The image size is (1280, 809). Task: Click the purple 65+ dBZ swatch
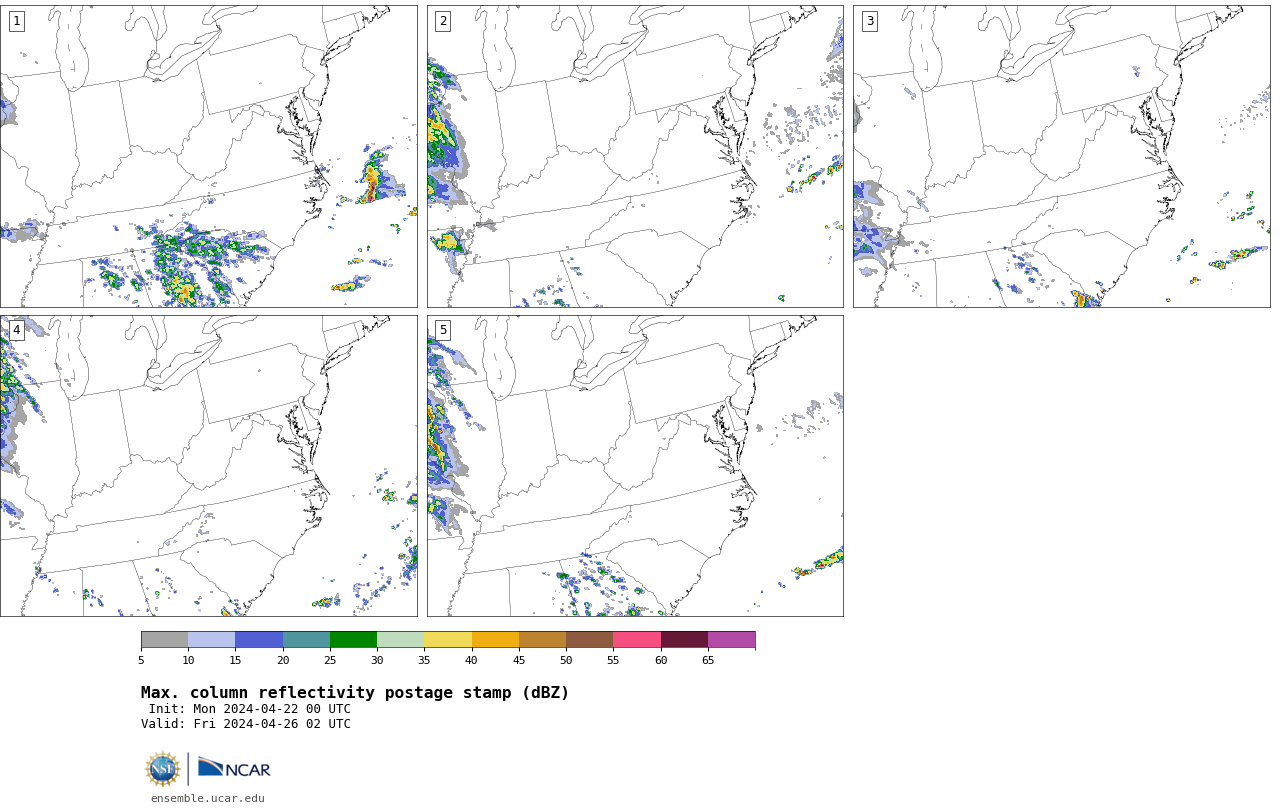pyautogui.click(x=731, y=640)
